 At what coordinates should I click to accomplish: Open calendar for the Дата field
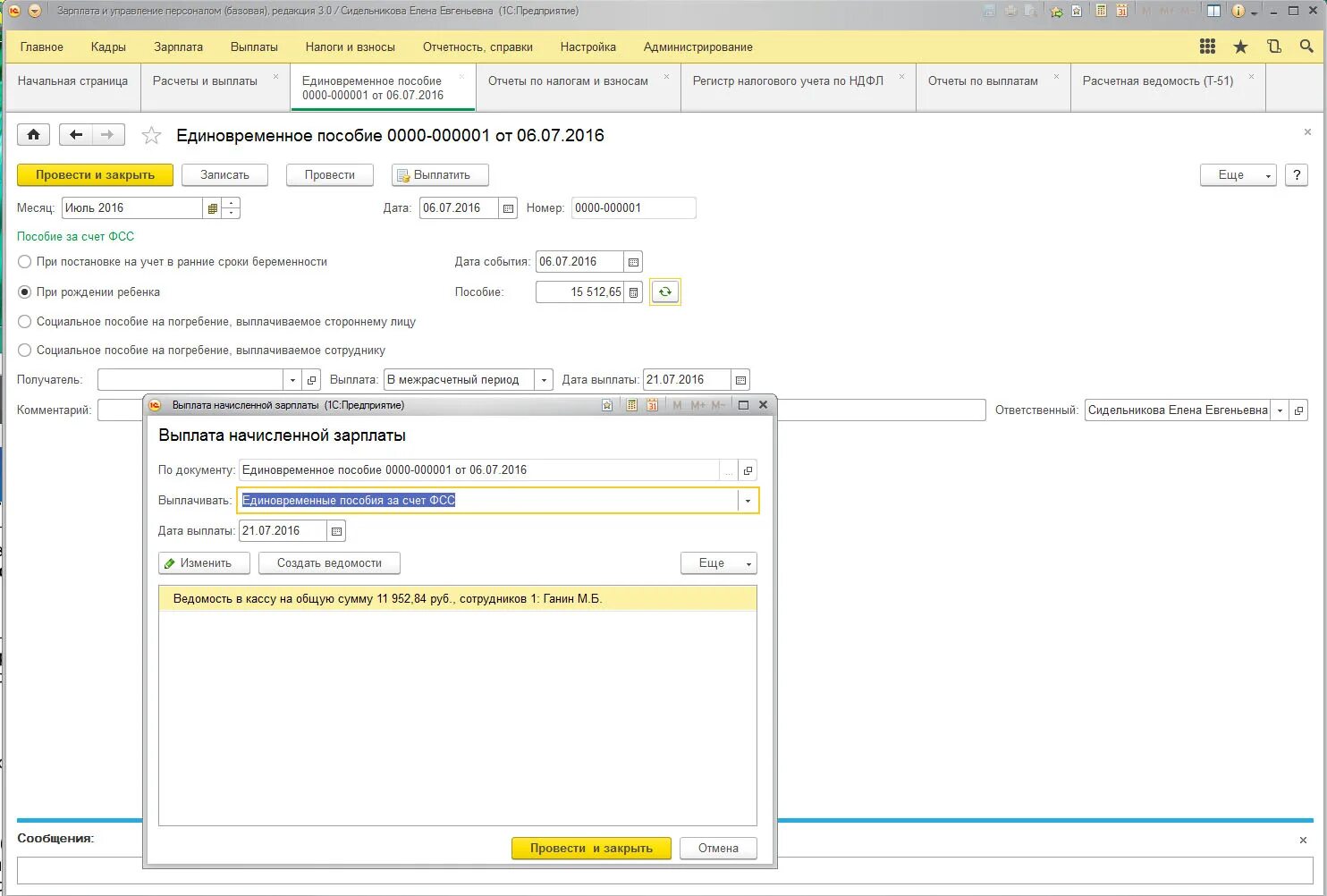point(508,208)
